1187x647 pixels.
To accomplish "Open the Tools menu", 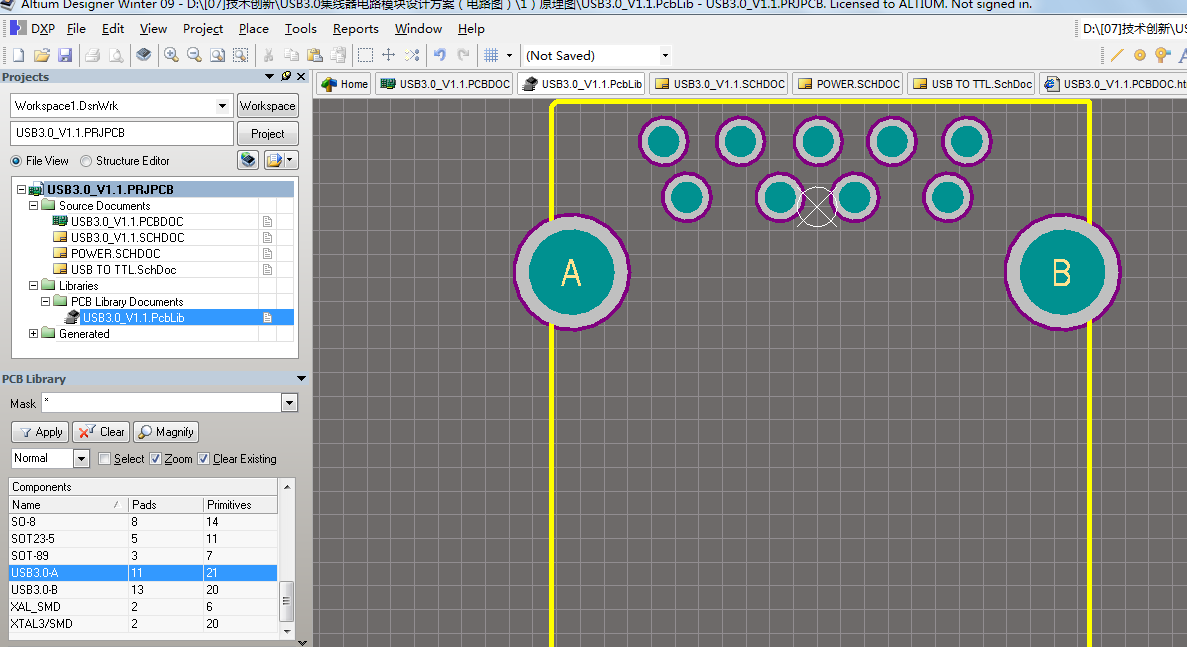I will 301,29.
